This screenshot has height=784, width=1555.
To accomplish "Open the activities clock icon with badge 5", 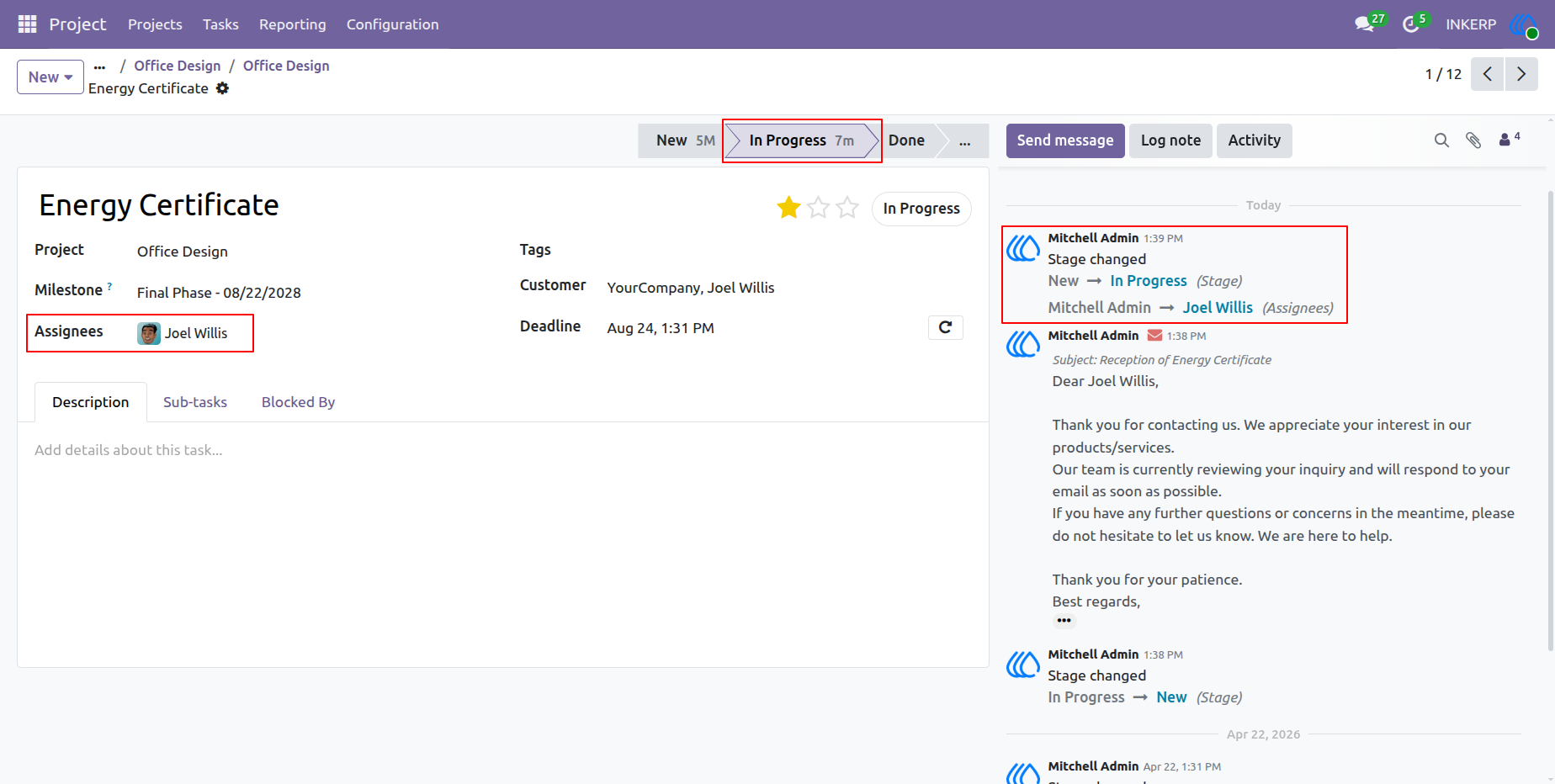I will pyautogui.click(x=1411, y=24).
